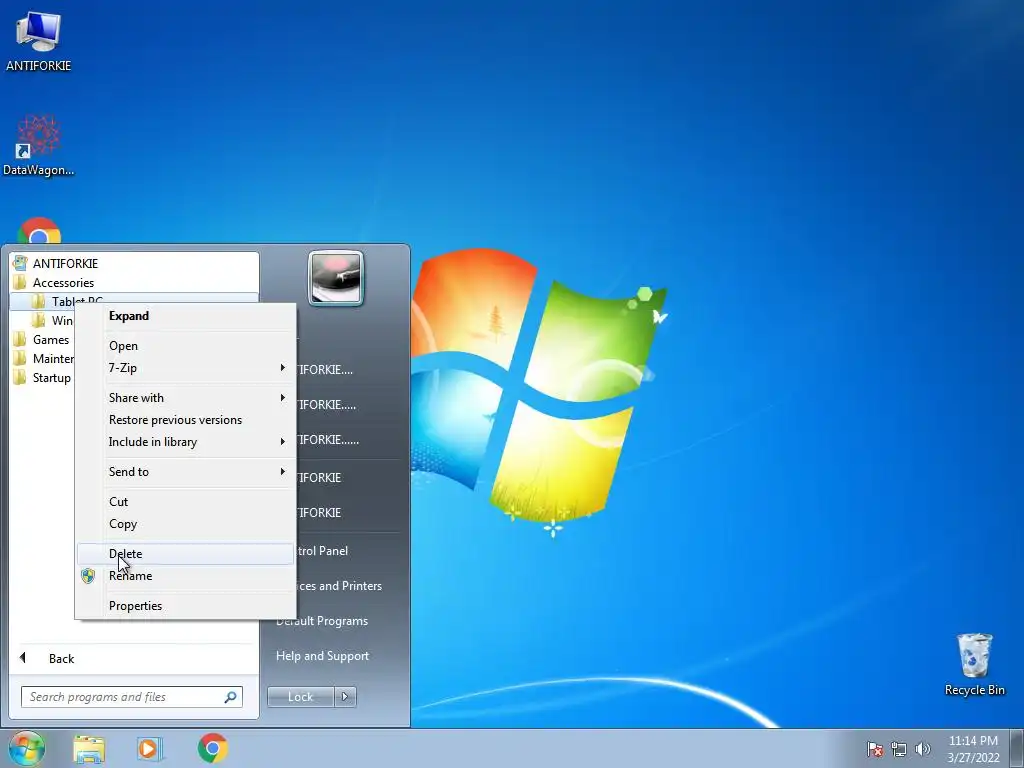Launch Windows Media Player from taskbar

[x=150, y=748]
